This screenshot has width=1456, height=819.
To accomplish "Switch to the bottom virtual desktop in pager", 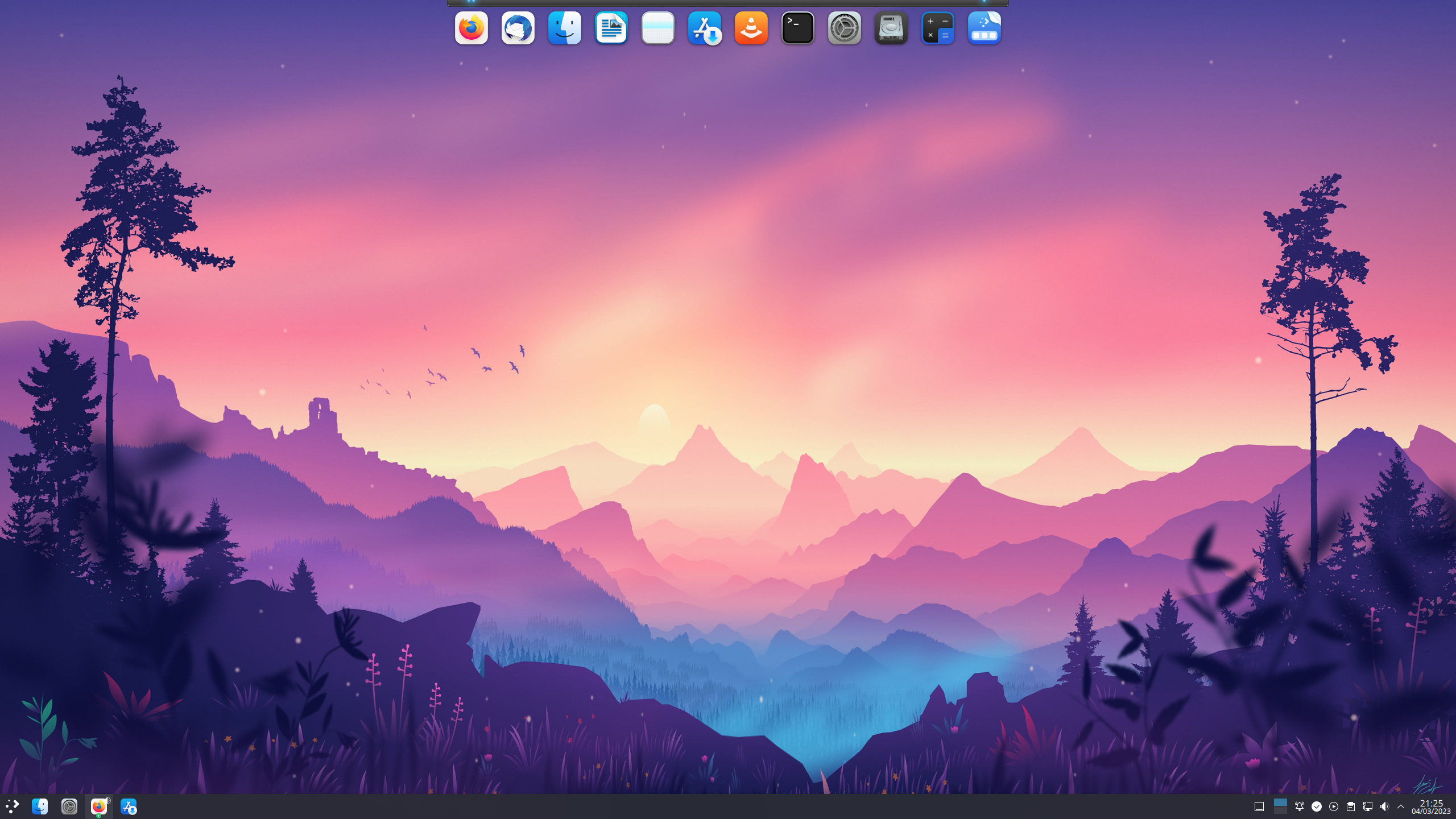I will [1280, 810].
